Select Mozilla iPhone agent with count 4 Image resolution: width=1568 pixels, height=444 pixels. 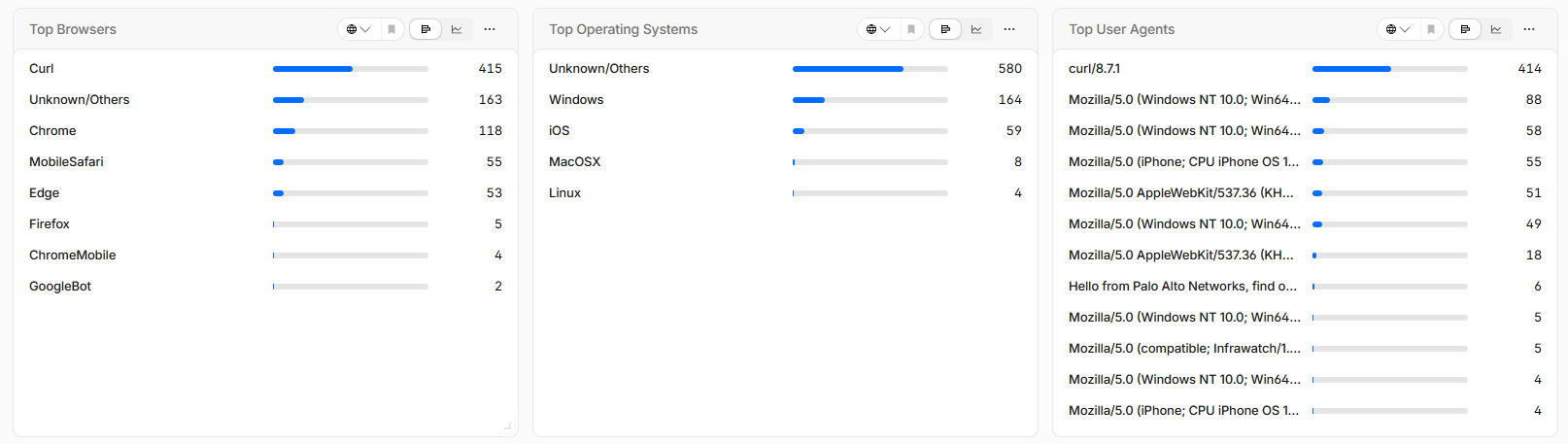point(1305,411)
